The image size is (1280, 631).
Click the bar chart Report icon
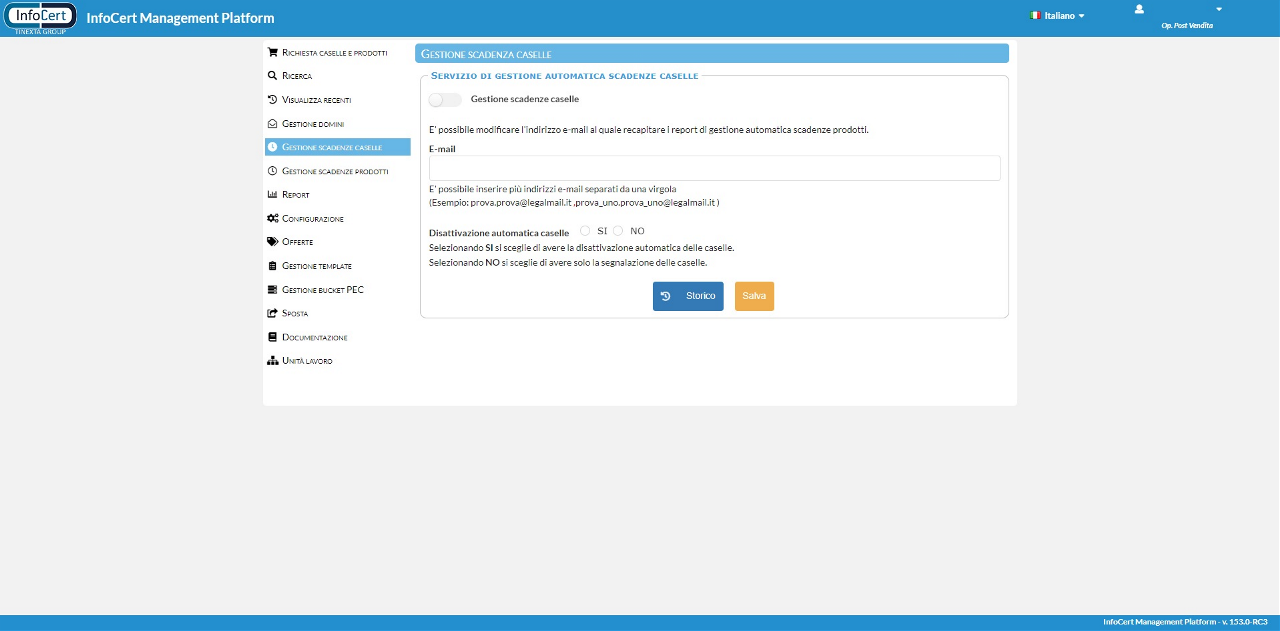click(272, 195)
